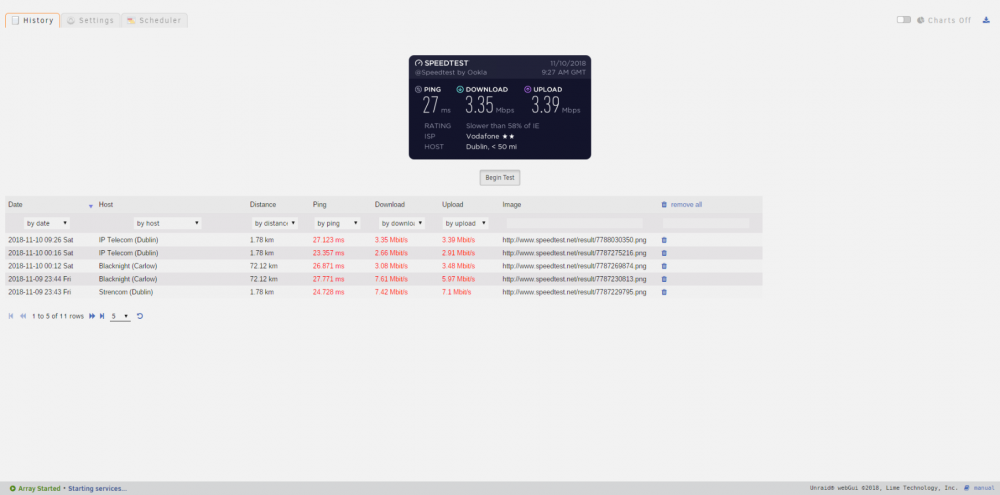Open the Scheduler tab
Viewport: 1000px width, 495px height.
tap(154, 20)
